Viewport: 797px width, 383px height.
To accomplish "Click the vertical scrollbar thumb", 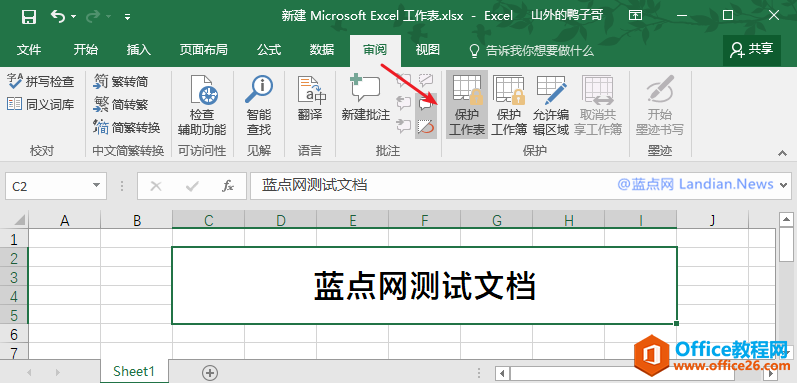I will point(786,246).
